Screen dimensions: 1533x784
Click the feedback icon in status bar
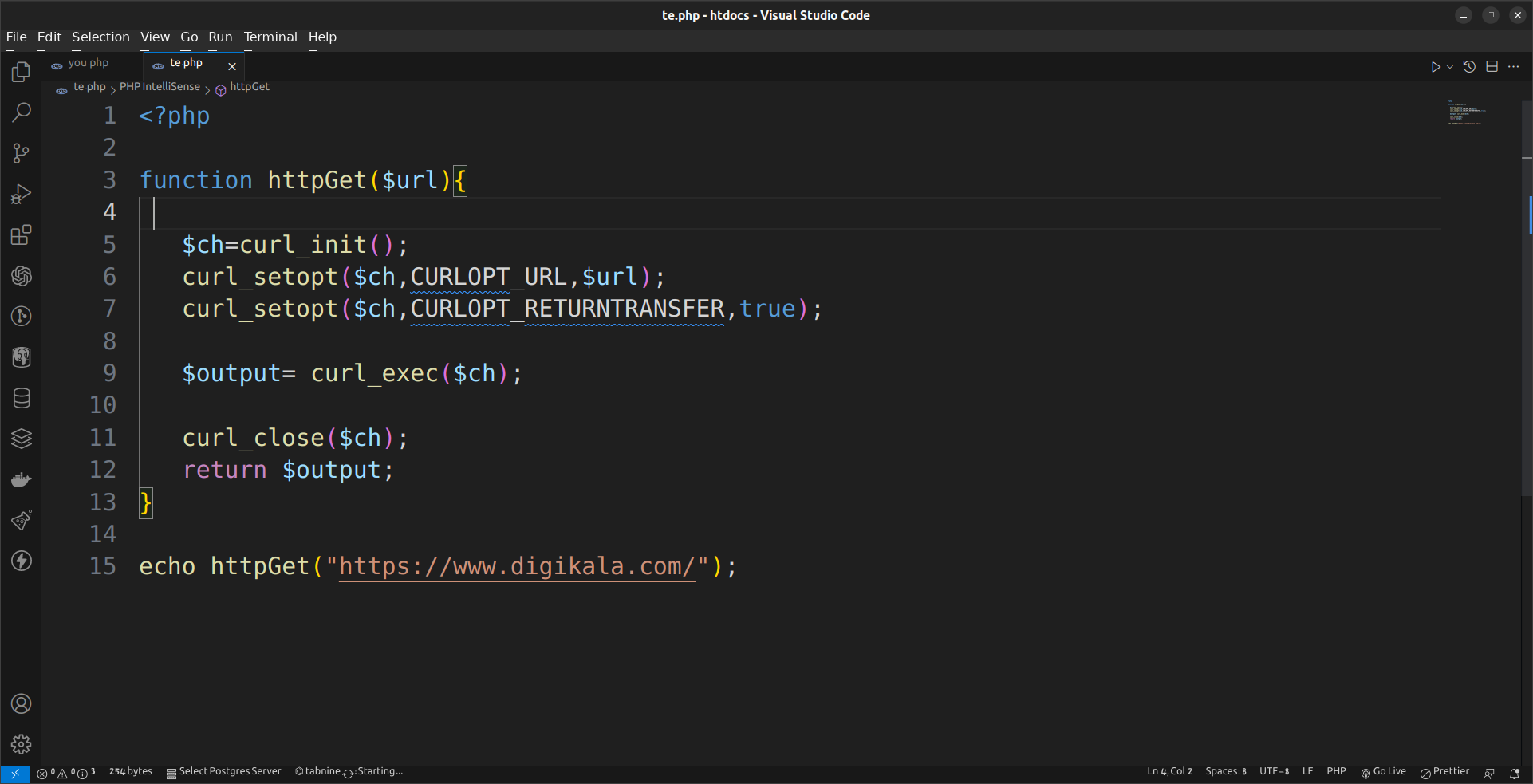pyautogui.click(x=1489, y=773)
